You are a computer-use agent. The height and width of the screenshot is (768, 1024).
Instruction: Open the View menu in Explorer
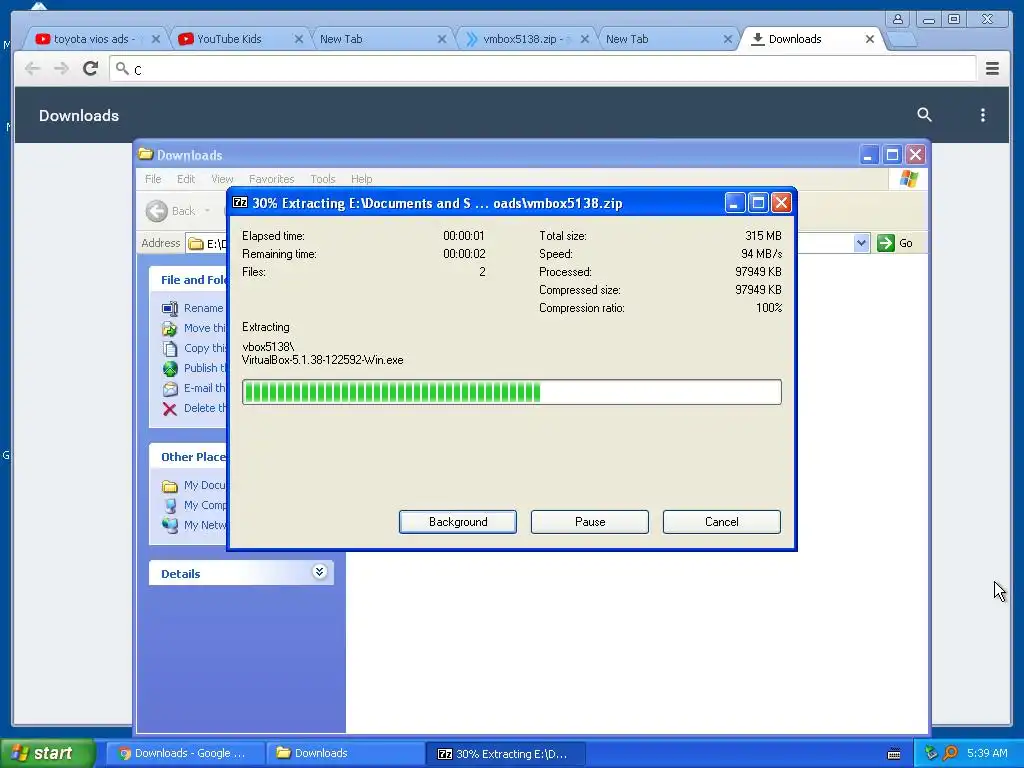pos(222,179)
